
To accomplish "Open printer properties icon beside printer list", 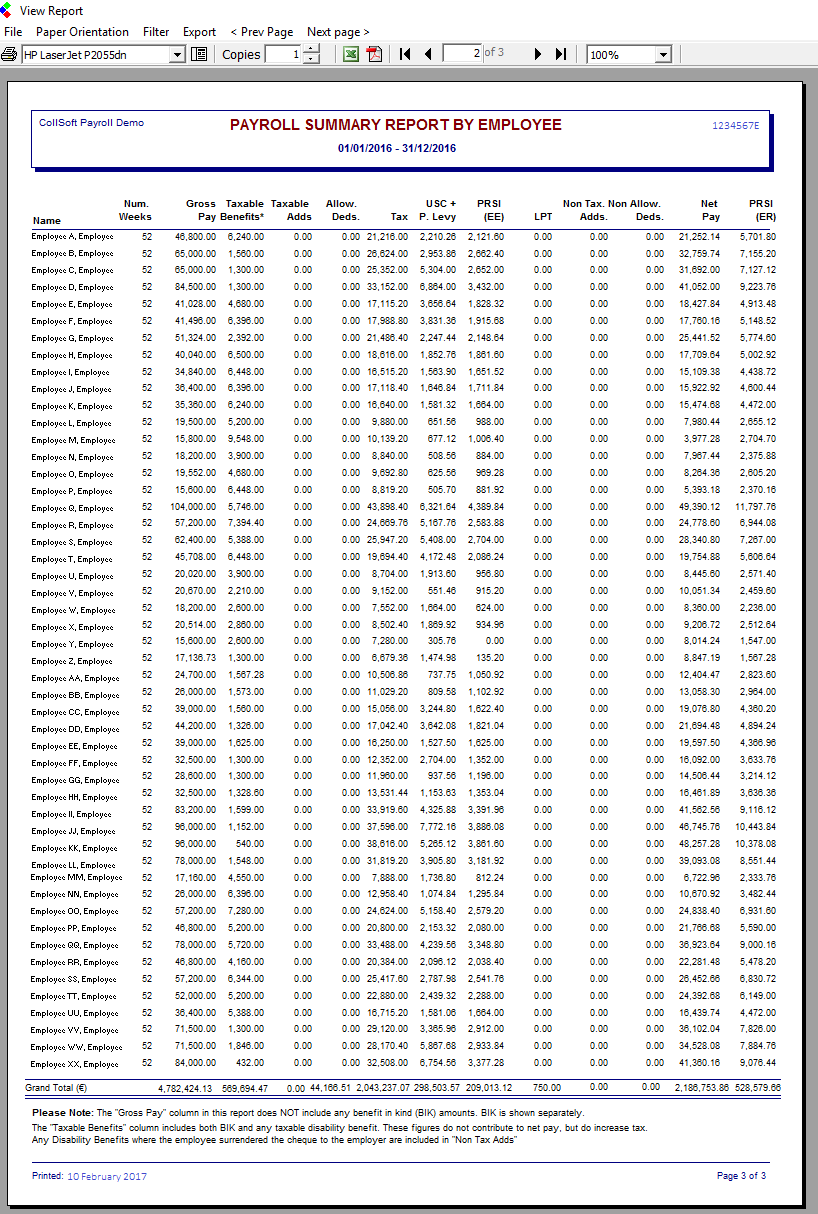I will click(198, 55).
